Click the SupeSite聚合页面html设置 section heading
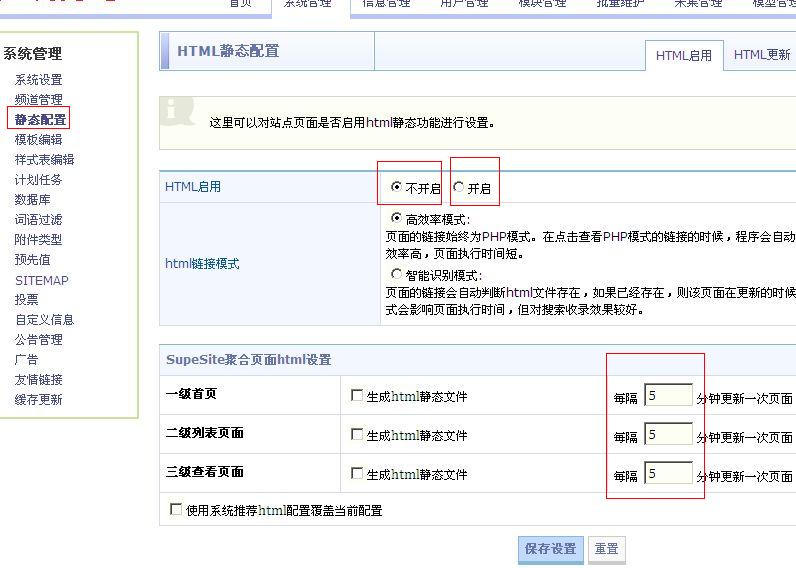The width and height of the screenshot is (796, 568). click(x=248, y=360)
